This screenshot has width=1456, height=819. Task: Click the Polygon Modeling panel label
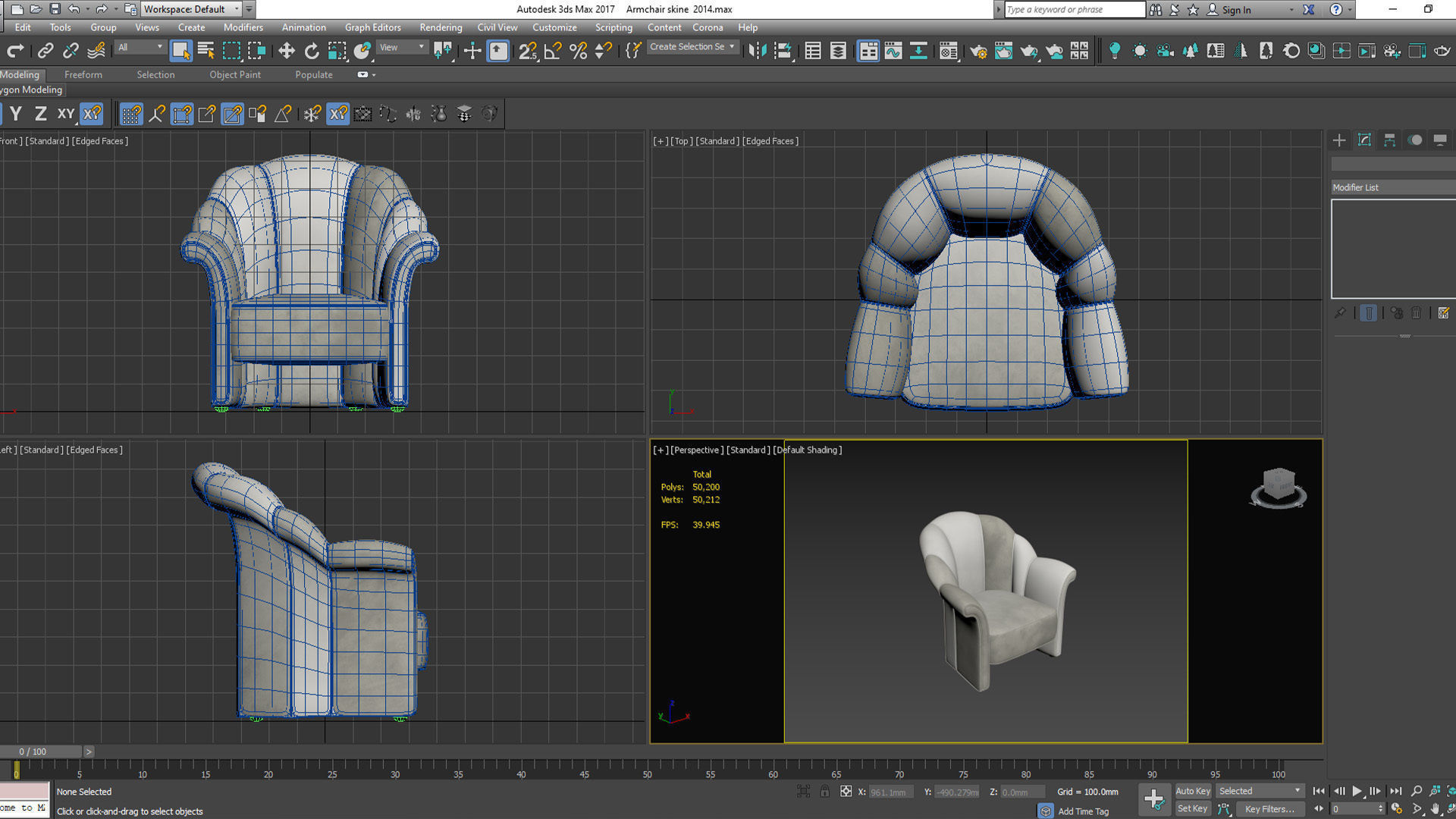tap(31, 89)
